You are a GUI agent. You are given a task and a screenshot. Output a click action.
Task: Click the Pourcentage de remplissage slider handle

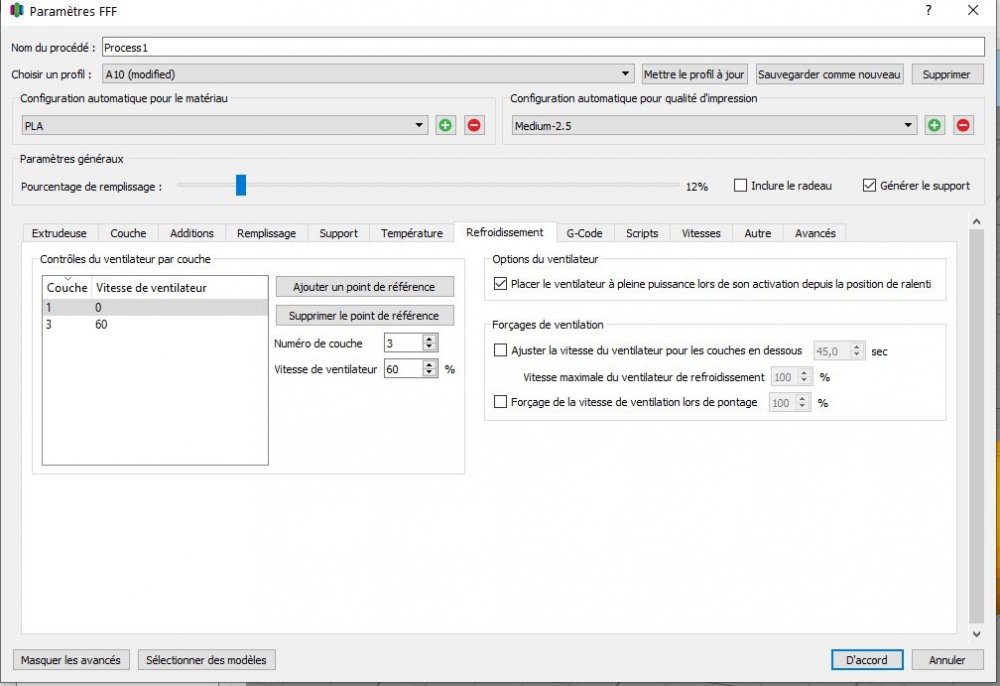click(x=241, y=185)
